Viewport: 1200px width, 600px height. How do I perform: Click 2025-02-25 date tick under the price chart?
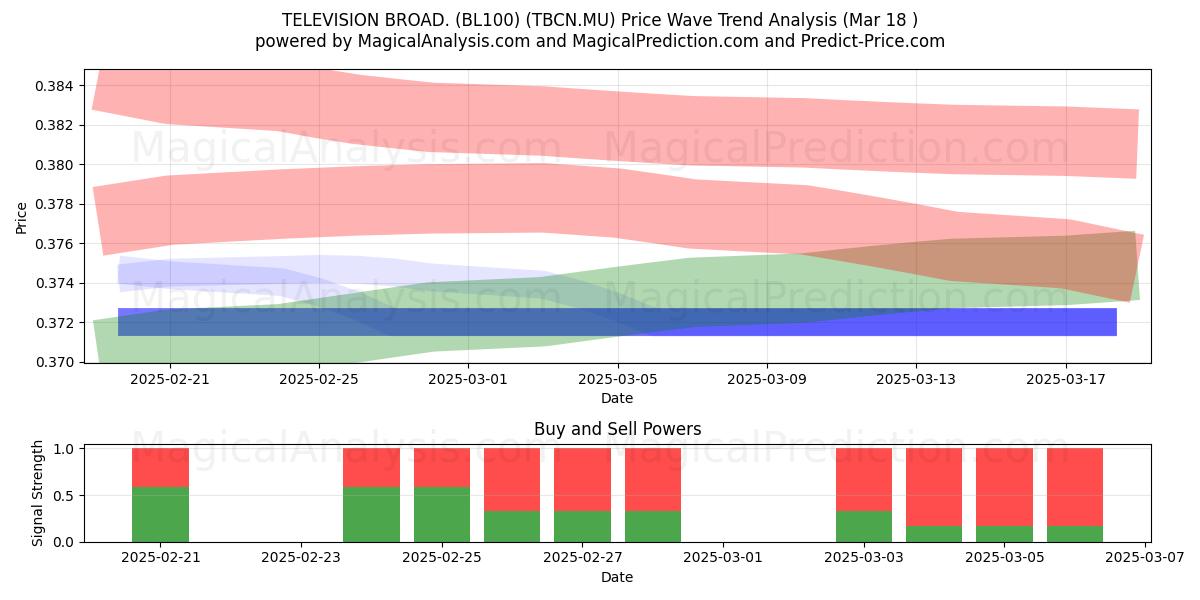pos(319,379)
